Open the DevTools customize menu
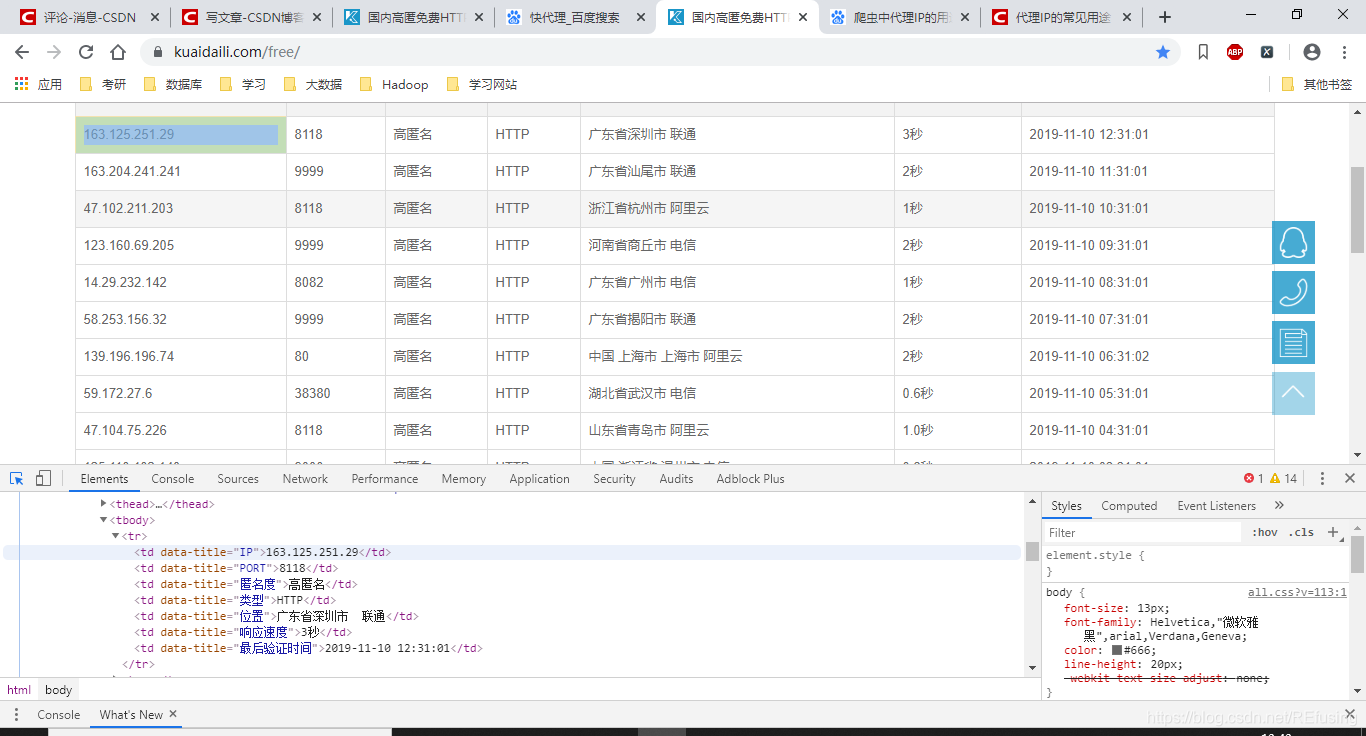Screen dimensions: 1366x736 (1322, 479)
